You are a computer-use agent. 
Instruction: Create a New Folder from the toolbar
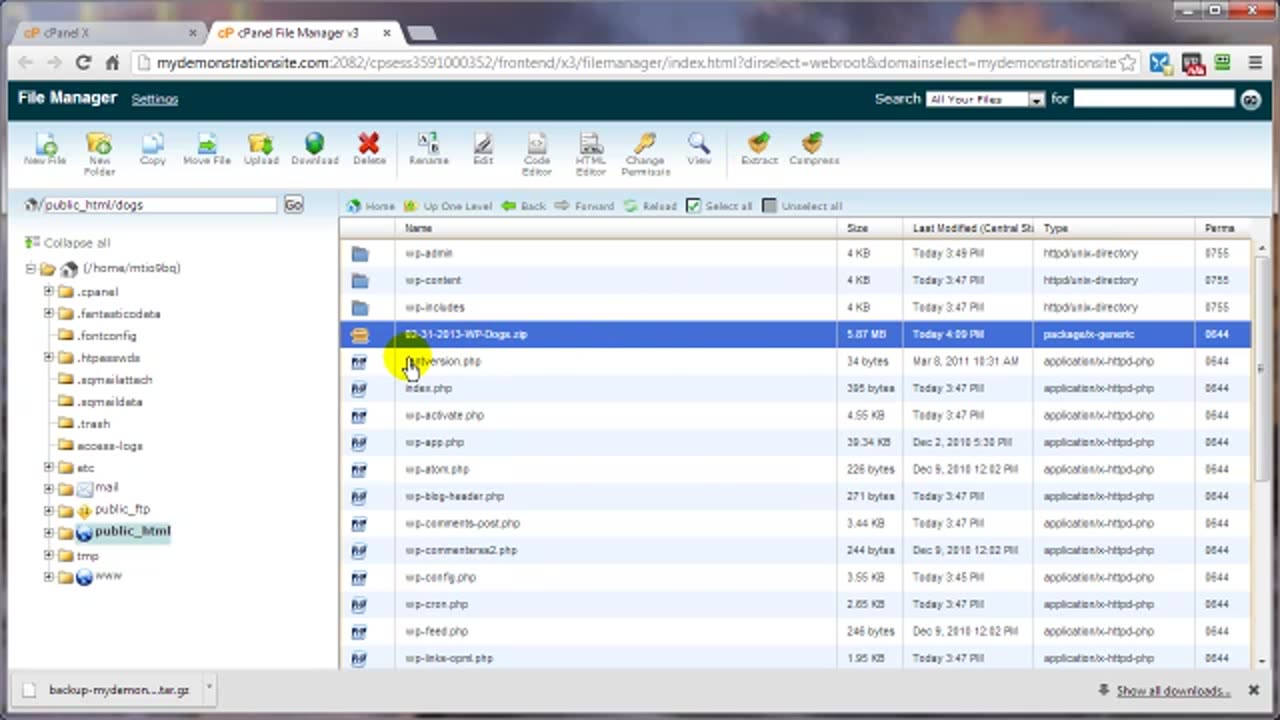pos(99,153)
